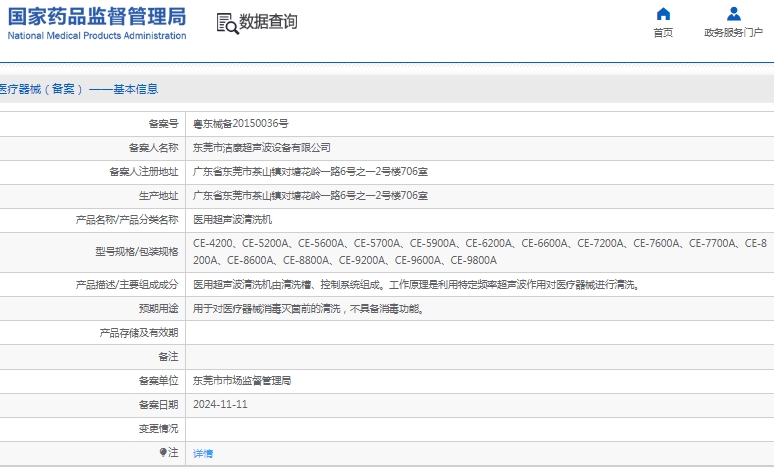774x470 pixels.
Task: Click National Medical Products Administration text
Action: pos(97,36)
